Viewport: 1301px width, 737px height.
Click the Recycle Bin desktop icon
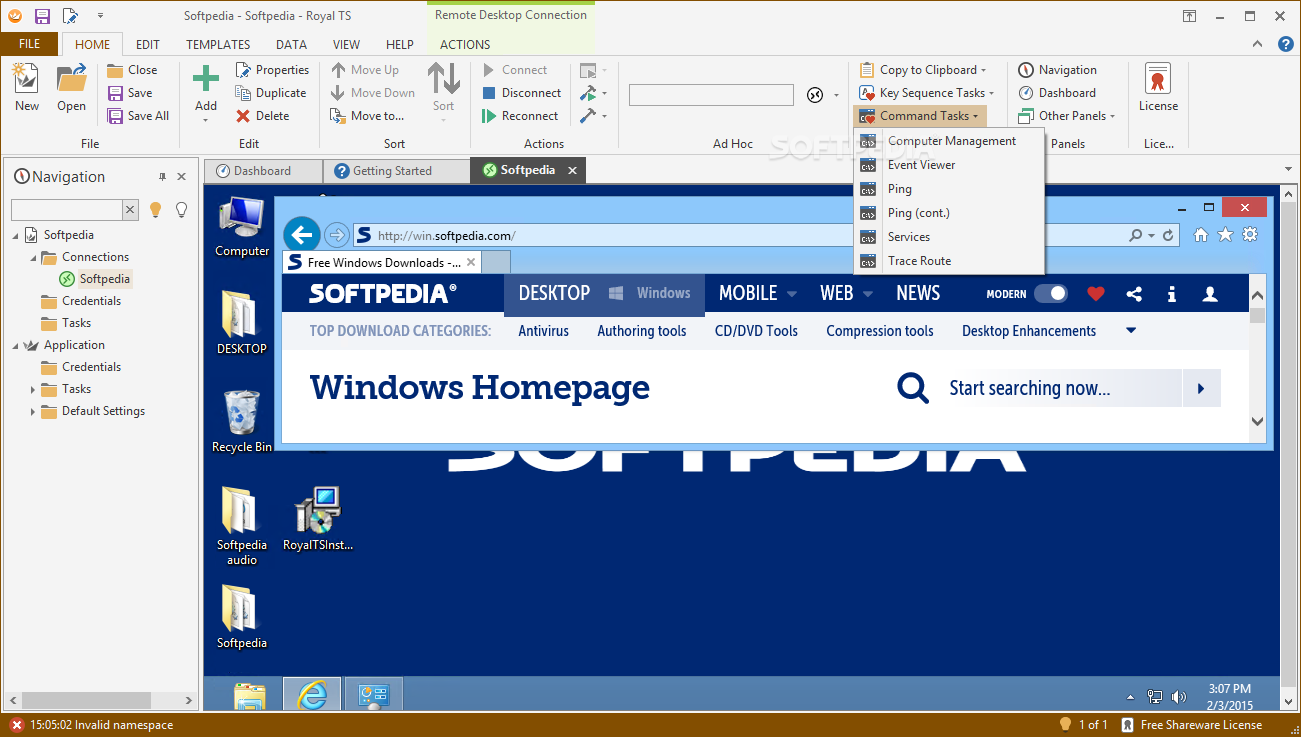[241, 420]
